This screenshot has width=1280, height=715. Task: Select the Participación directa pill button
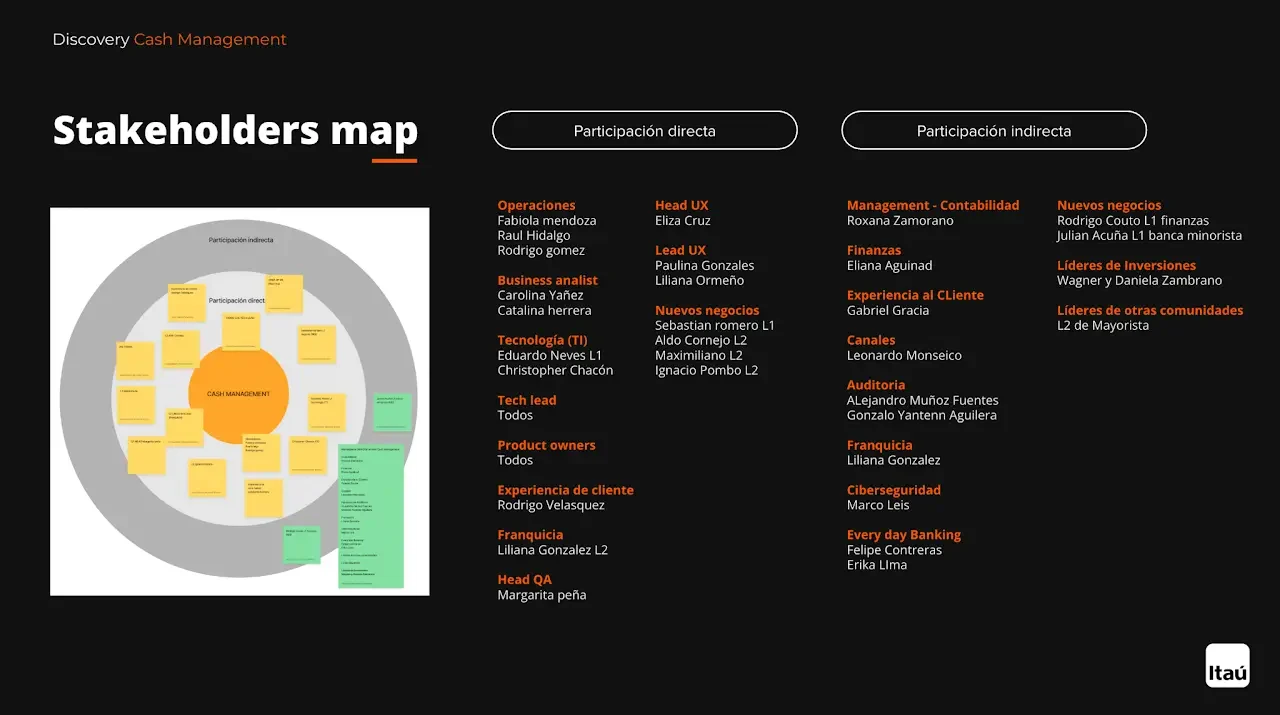click(x=644, y=131)
